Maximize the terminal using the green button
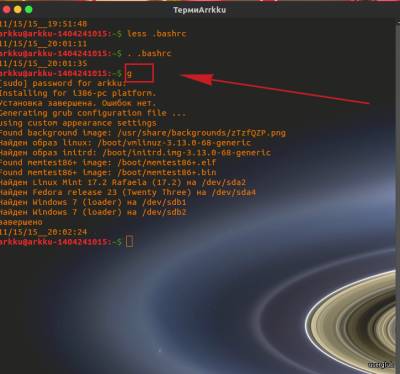The image size is (400, 374). tap(29, 10)
